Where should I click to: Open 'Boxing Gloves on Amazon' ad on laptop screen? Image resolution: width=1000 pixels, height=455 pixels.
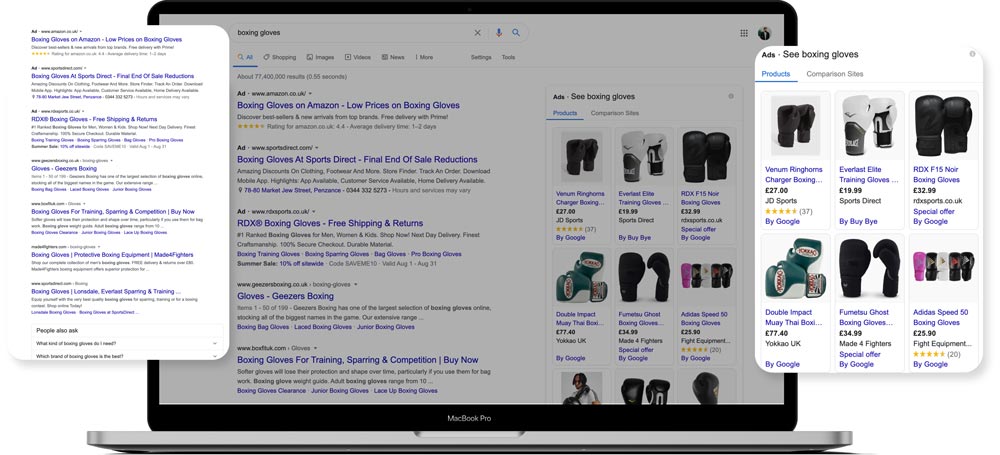coord(348,105)
